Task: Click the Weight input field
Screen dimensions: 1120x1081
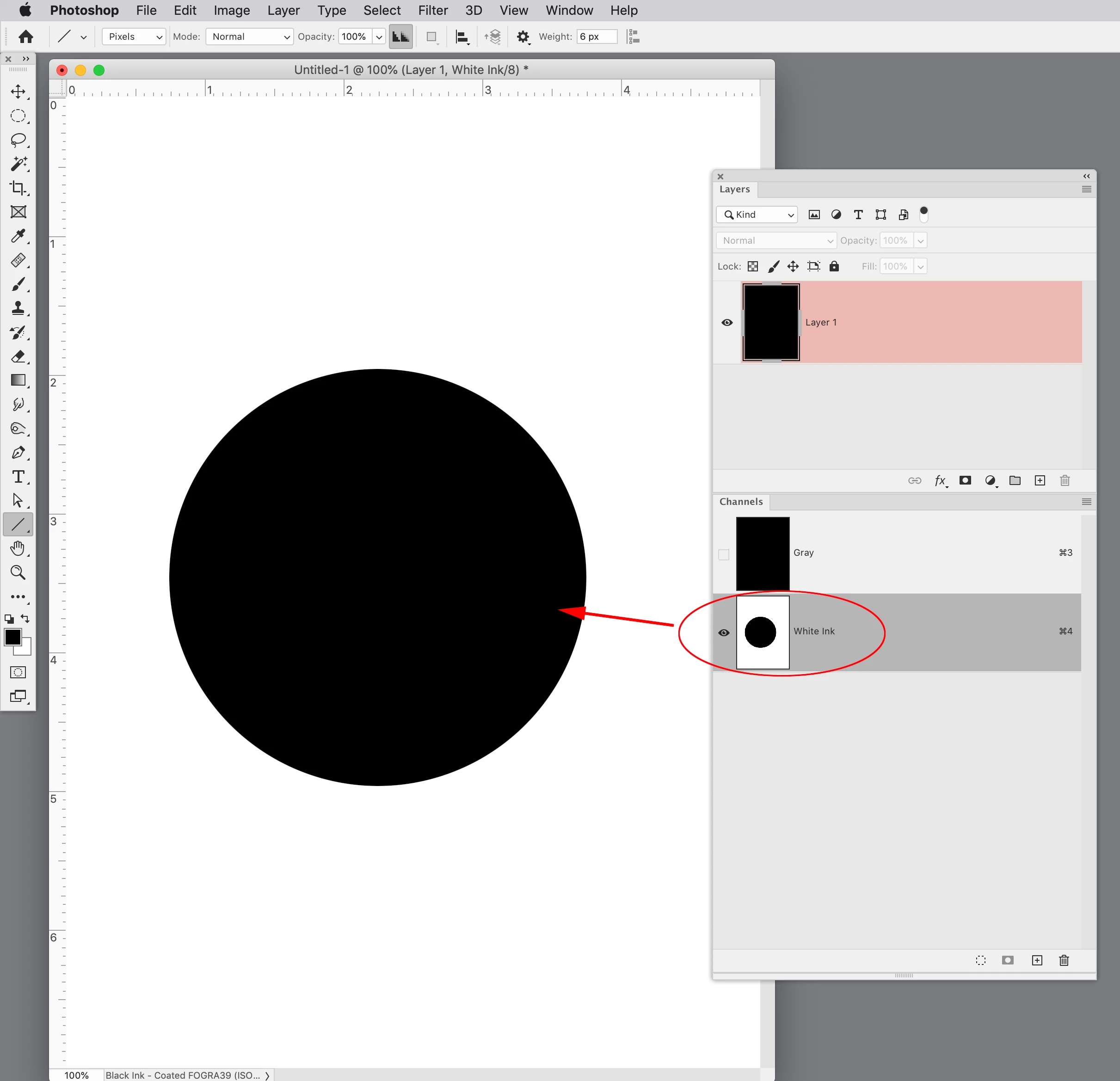Action: [597, 37]
